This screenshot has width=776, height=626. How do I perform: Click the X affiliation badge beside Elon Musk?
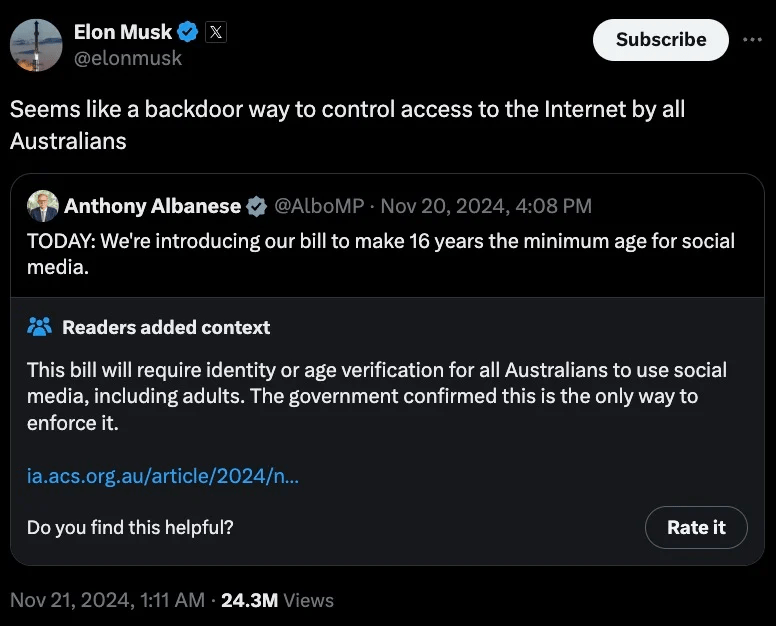click(215, 32)
